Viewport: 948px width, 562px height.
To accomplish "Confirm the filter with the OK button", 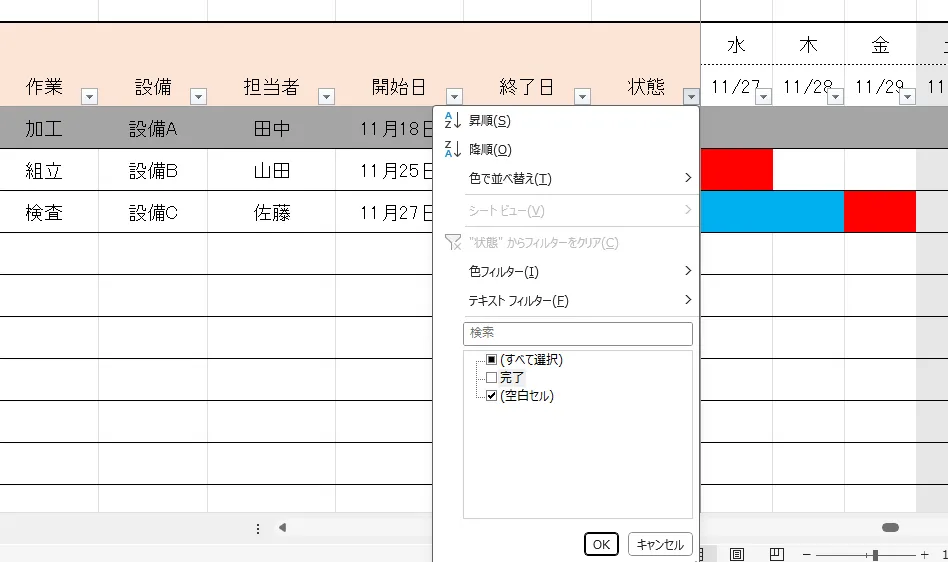I will (x=601, y=544).
